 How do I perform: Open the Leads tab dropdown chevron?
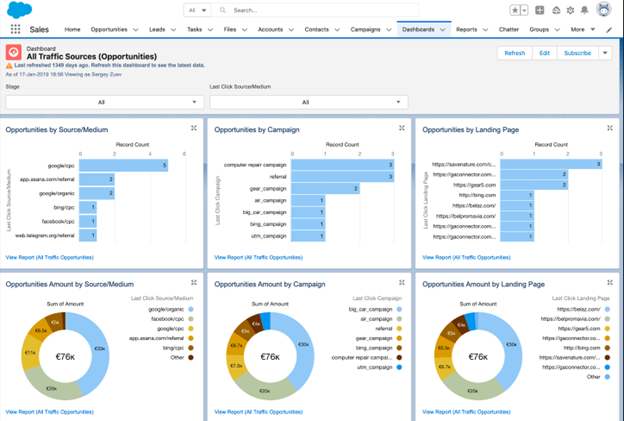[x=173, y=30]
